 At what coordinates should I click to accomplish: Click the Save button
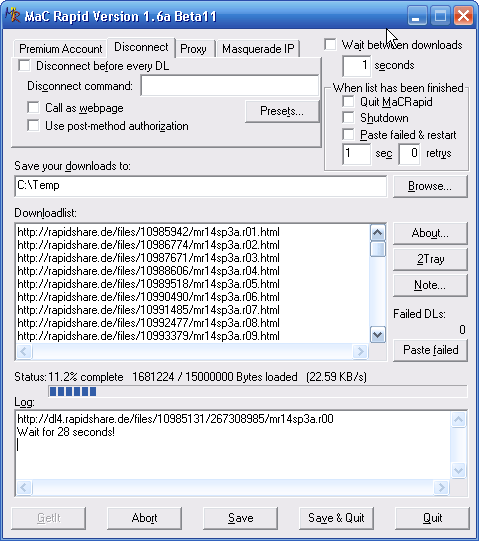[241, 518]
